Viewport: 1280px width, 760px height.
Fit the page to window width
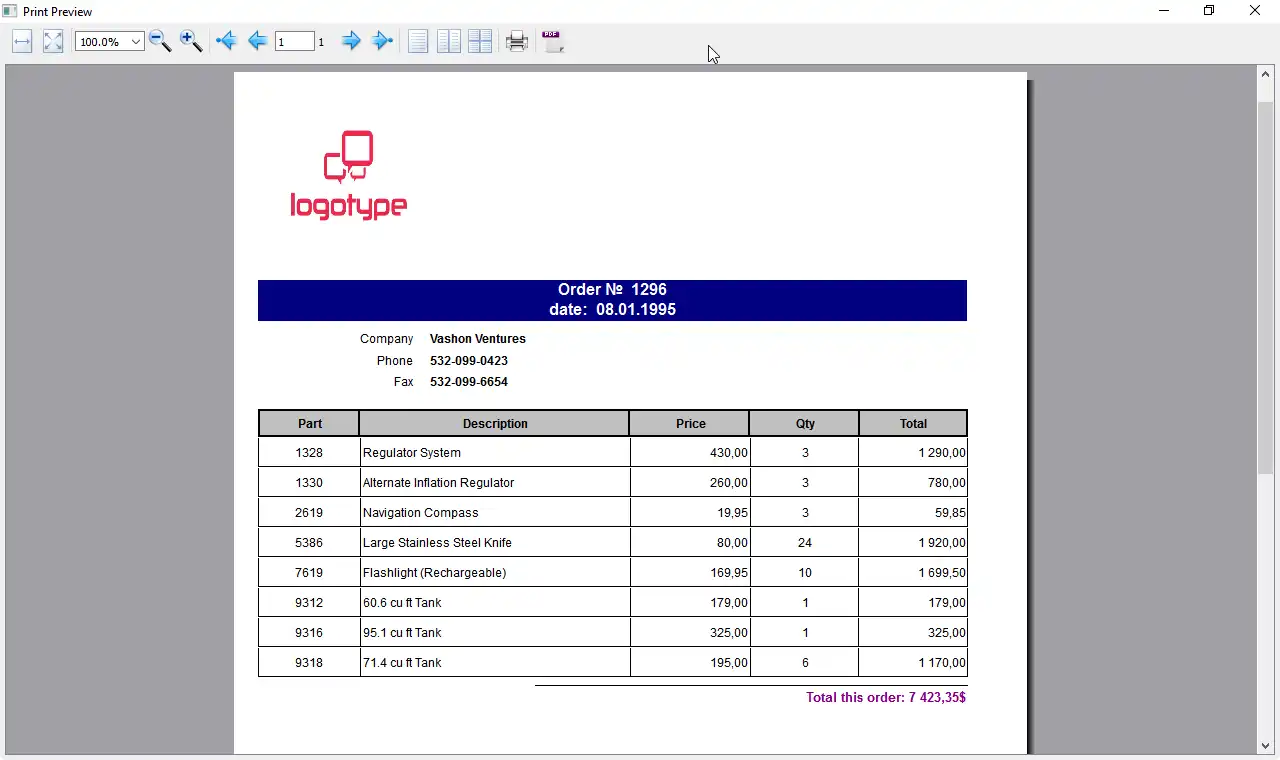coord(22,42)
